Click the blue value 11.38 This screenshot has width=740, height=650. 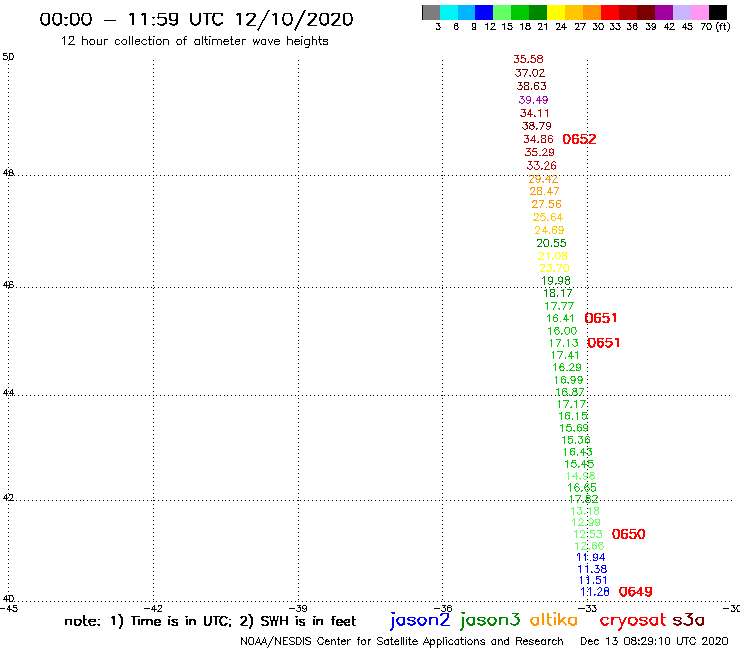(592, 569)
